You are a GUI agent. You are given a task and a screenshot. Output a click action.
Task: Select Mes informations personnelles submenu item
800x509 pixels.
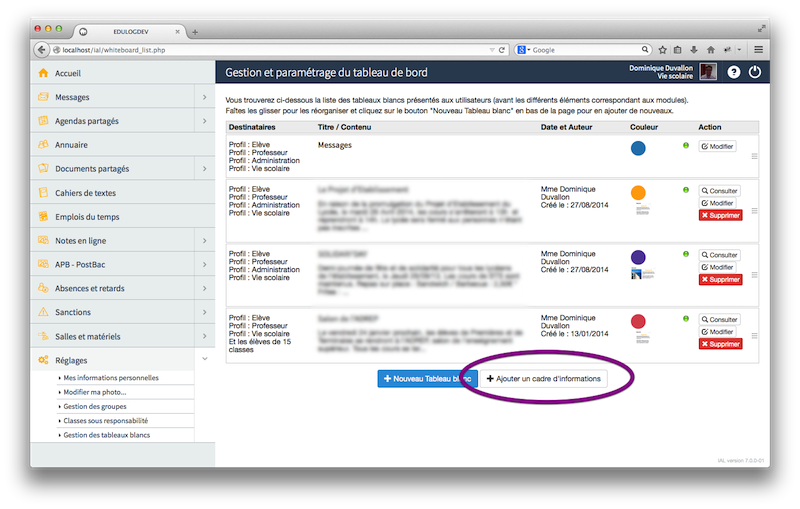pyautogui.click(x=110, y=378)
